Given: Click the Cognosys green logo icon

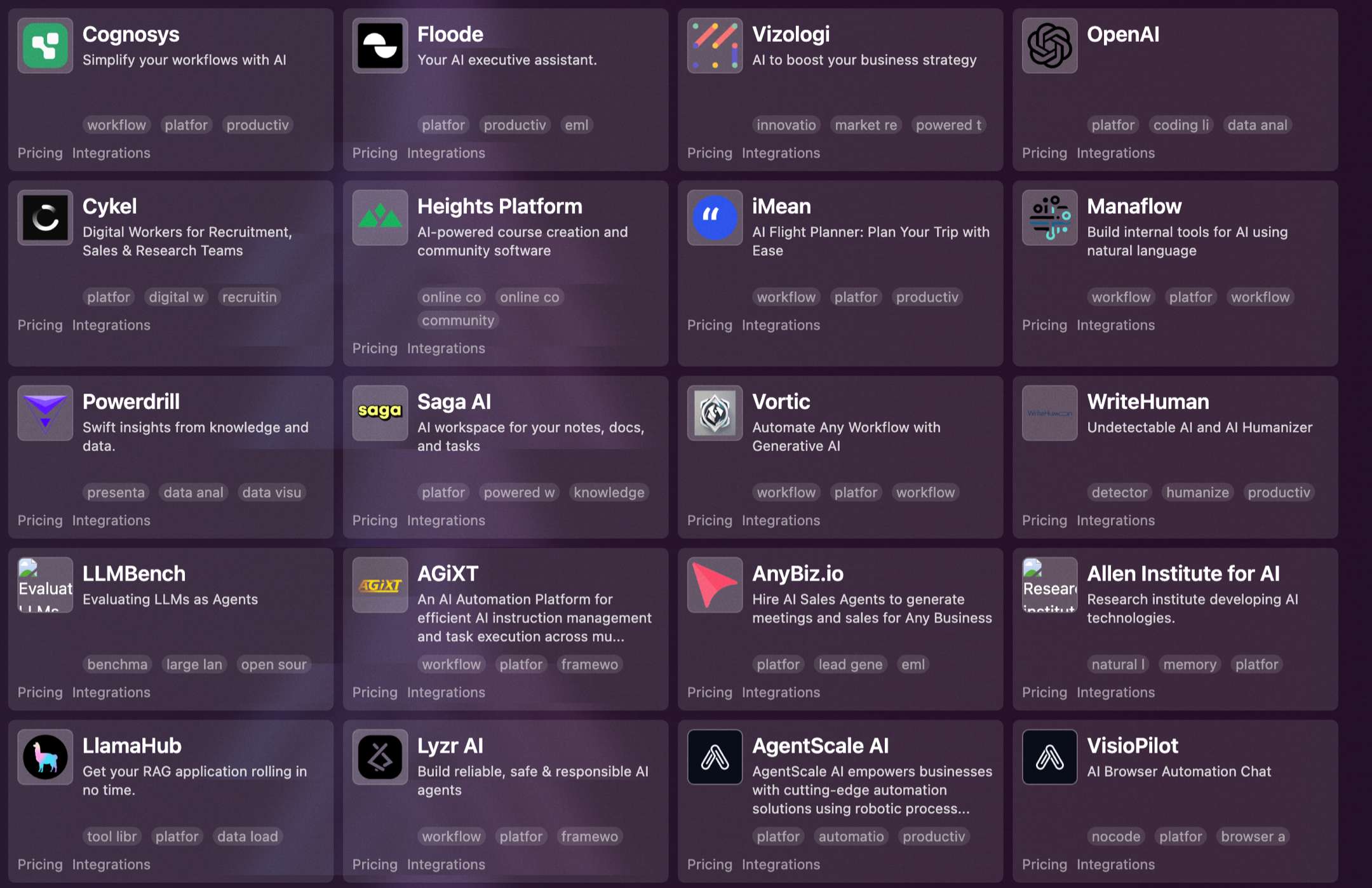Looking at the screenshot, I should pyautogui.click(x=45, y=45).
